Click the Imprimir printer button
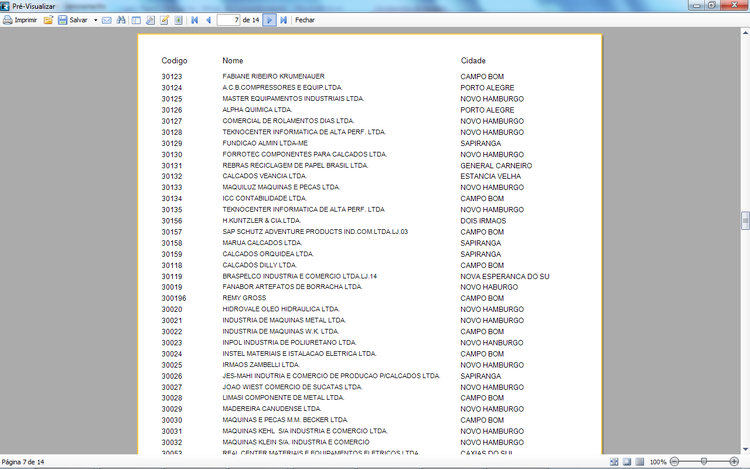This screenshot has height=469, width=750. (20, 20)
